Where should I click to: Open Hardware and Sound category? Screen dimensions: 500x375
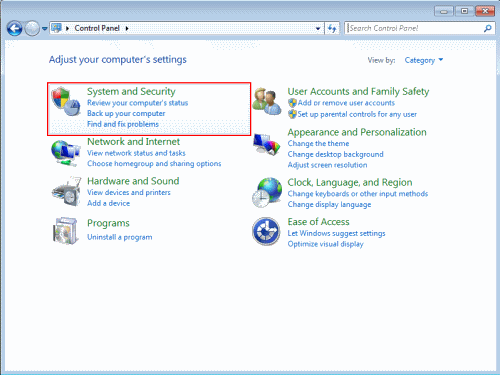133,181
